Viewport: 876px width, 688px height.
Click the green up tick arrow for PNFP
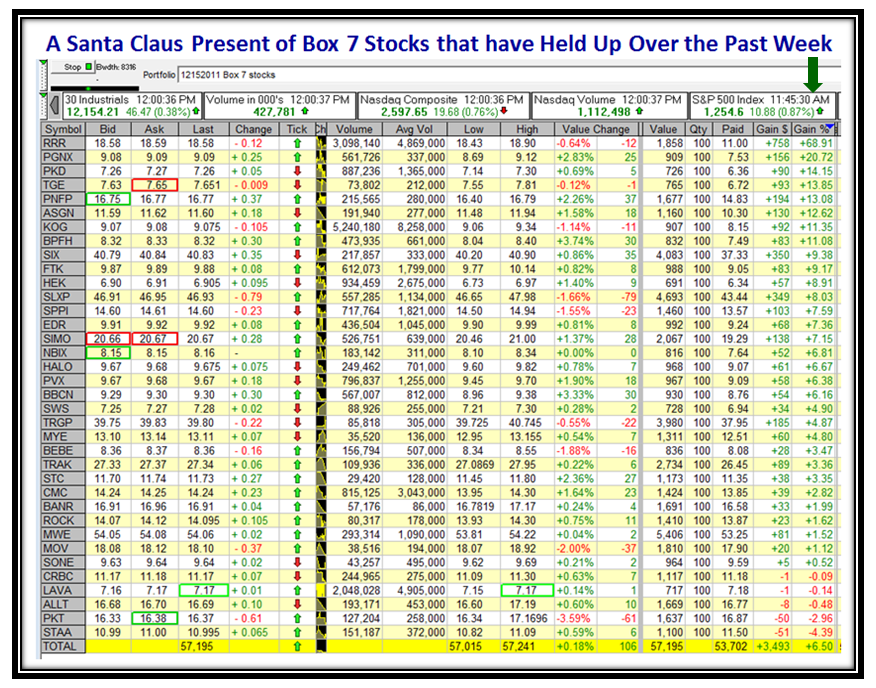coord(297,200)
